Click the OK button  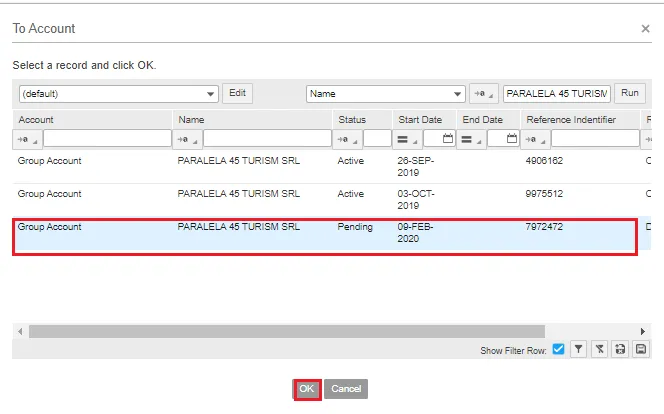click(307, 389)
